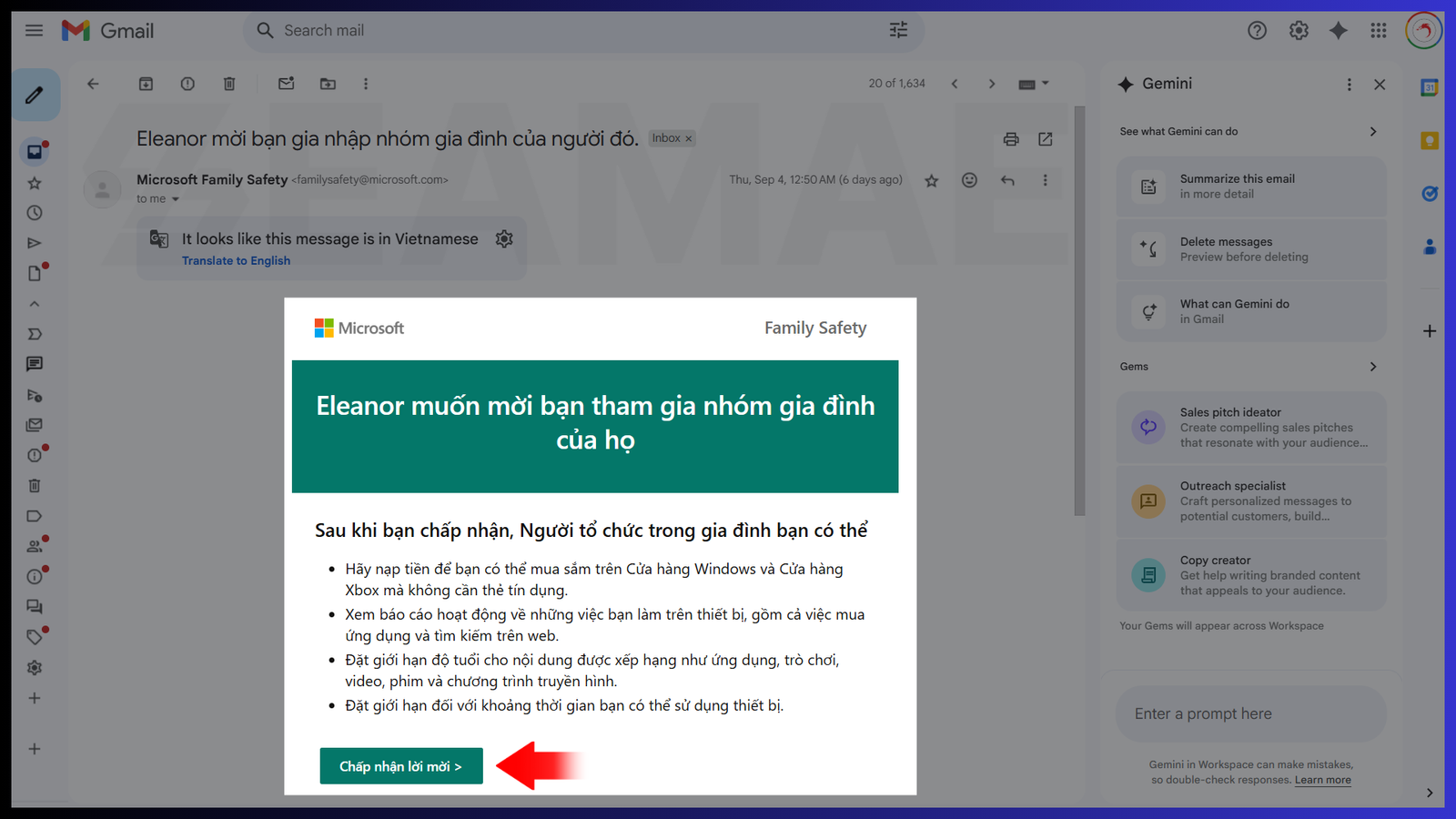
Task: Report this email as spam
Action: click(x=187, y=84)
